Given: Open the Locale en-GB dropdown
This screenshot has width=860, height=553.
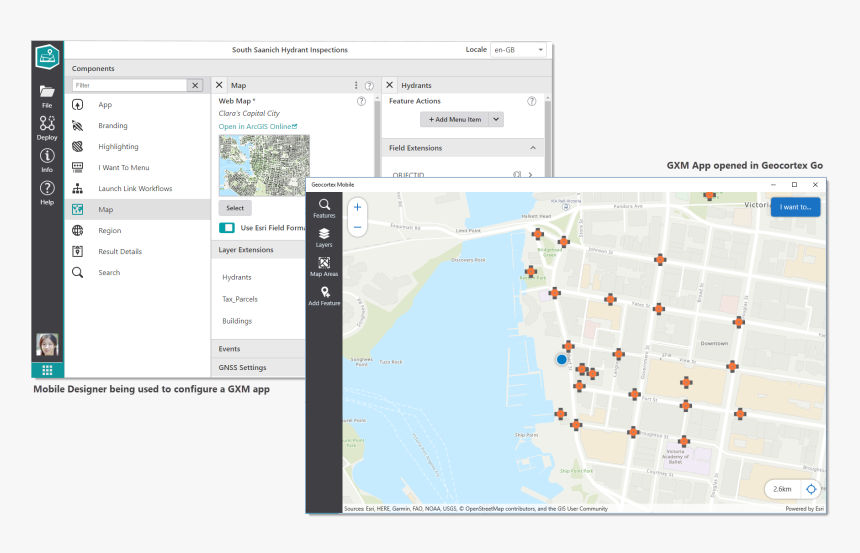Looking at the screenshot, I should [x=519, y=49].
